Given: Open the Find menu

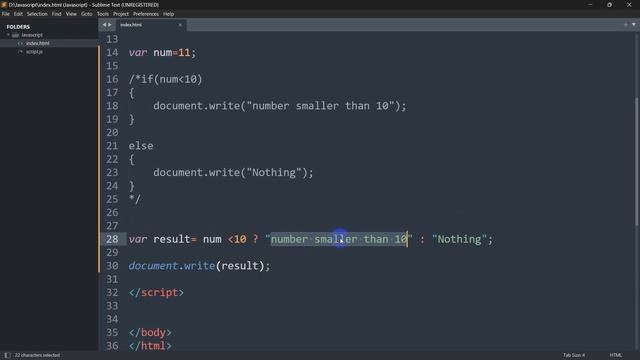Looking at the screenshot, I should (56, 14).
